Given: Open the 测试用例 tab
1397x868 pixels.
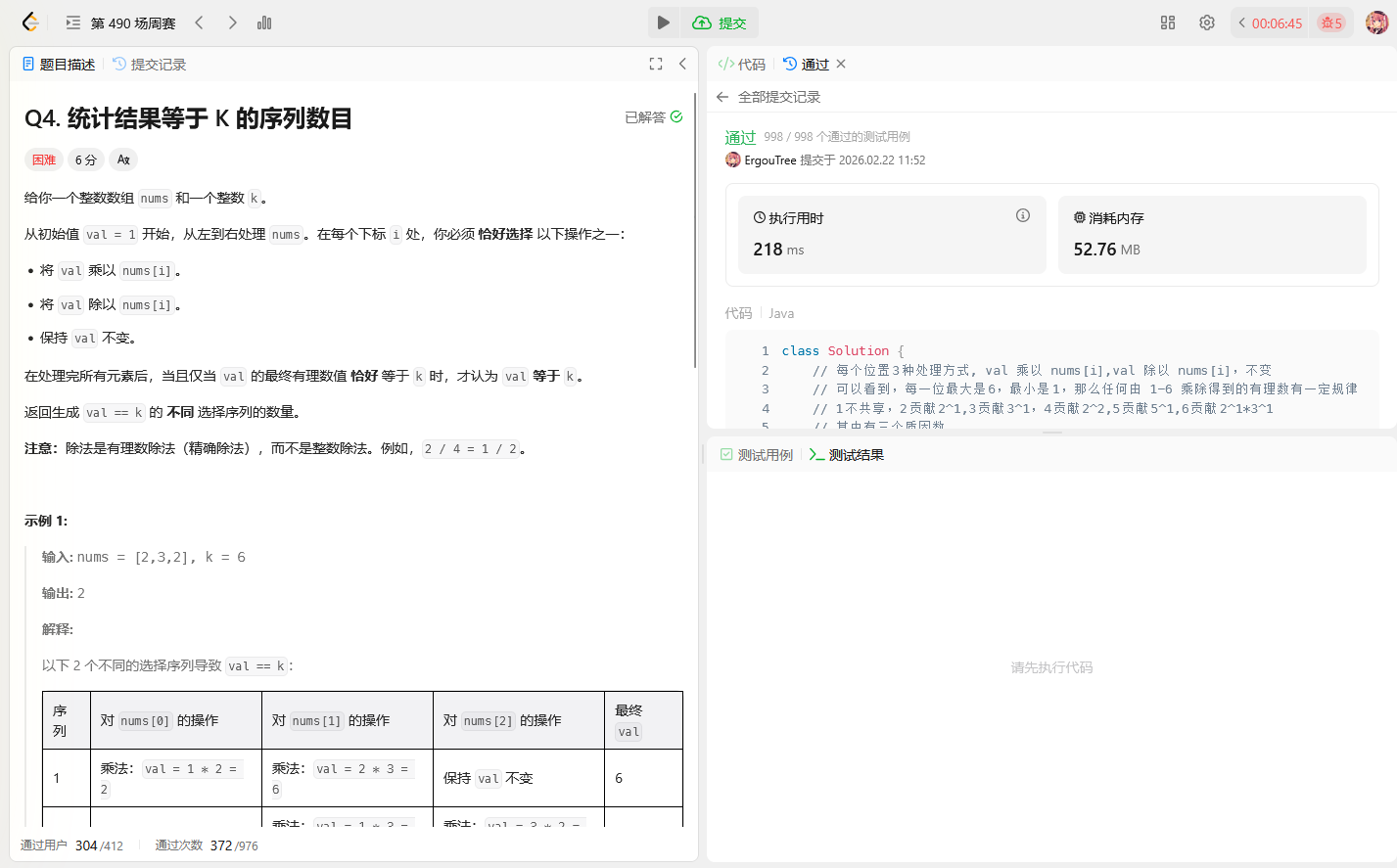Looking at the screenshot, I should click(x=757, y=455).
